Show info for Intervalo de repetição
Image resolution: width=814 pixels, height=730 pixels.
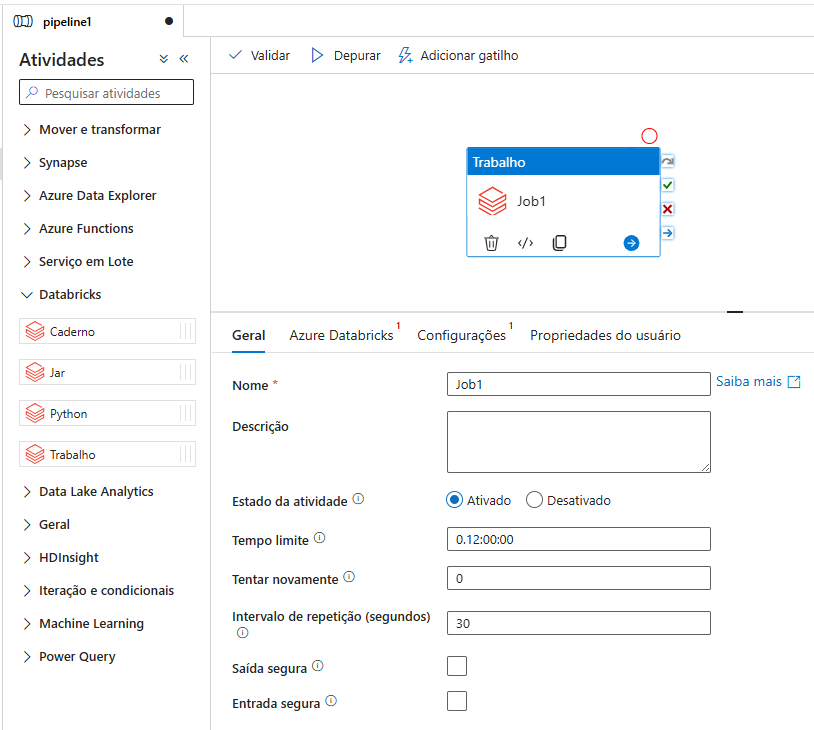click(x=242, y=632)
